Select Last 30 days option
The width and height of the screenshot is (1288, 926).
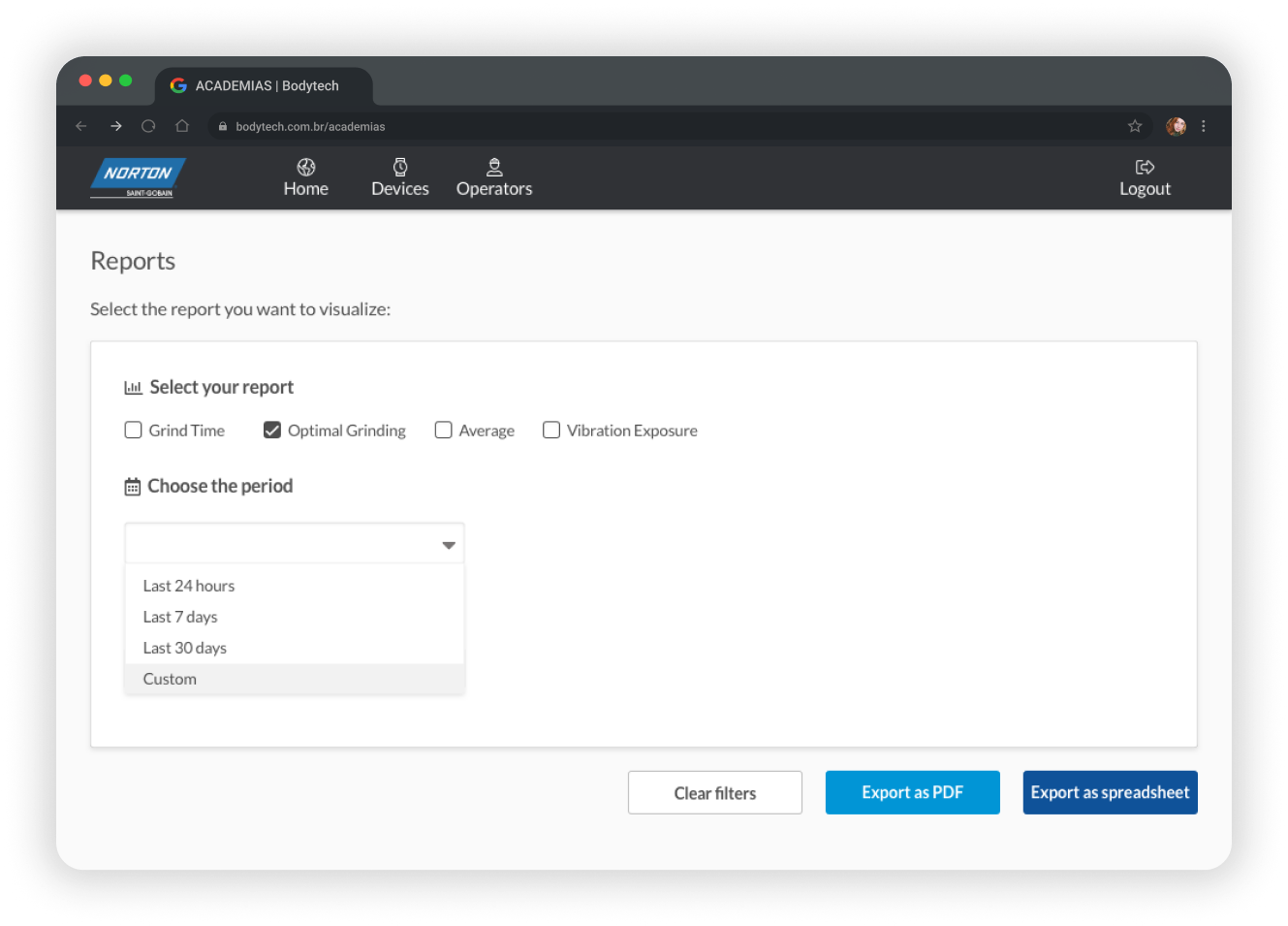295,648
